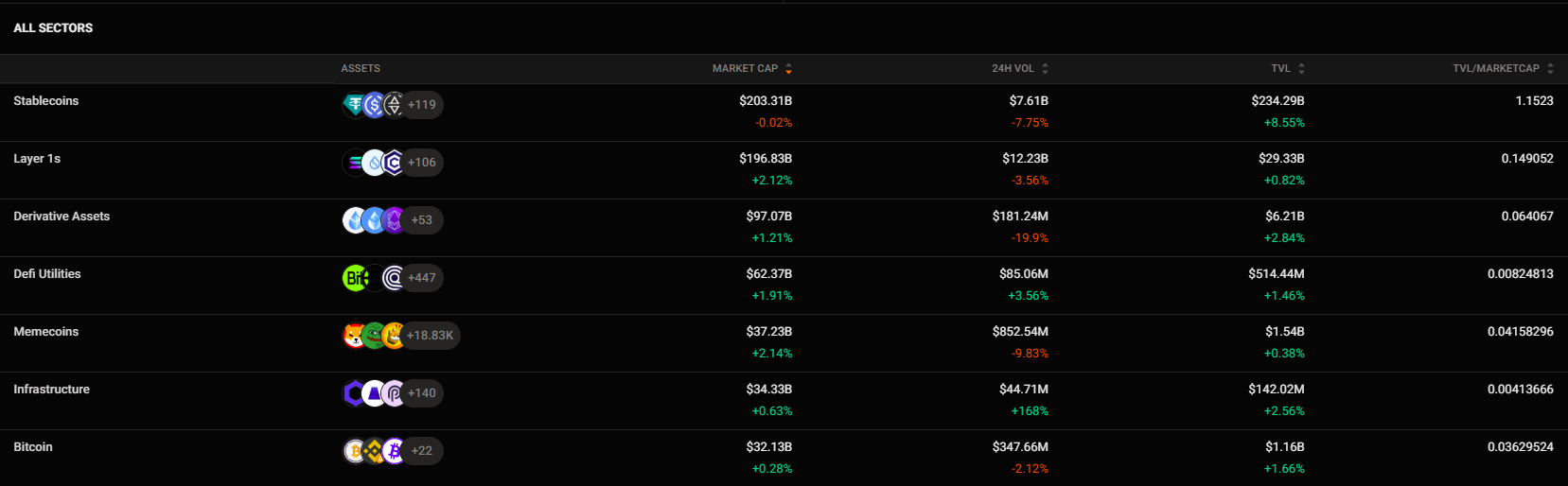Click the $196.83B market cap value

click(x=766, y=159)
